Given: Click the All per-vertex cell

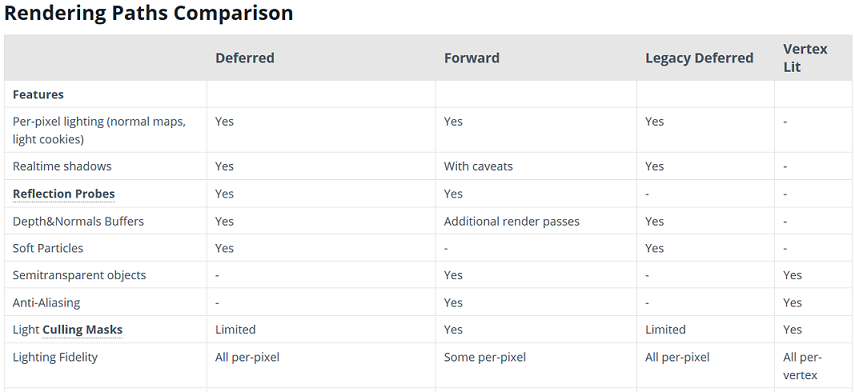Looking at the screenshot, I should tap(802, 366).
